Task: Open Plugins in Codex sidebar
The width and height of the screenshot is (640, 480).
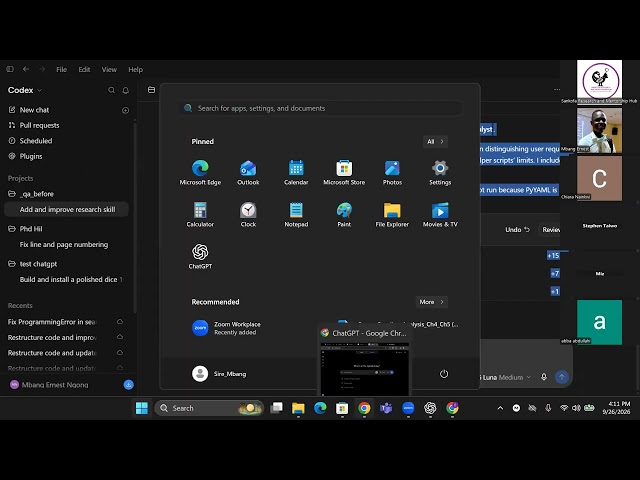Action: pos(31,156)
